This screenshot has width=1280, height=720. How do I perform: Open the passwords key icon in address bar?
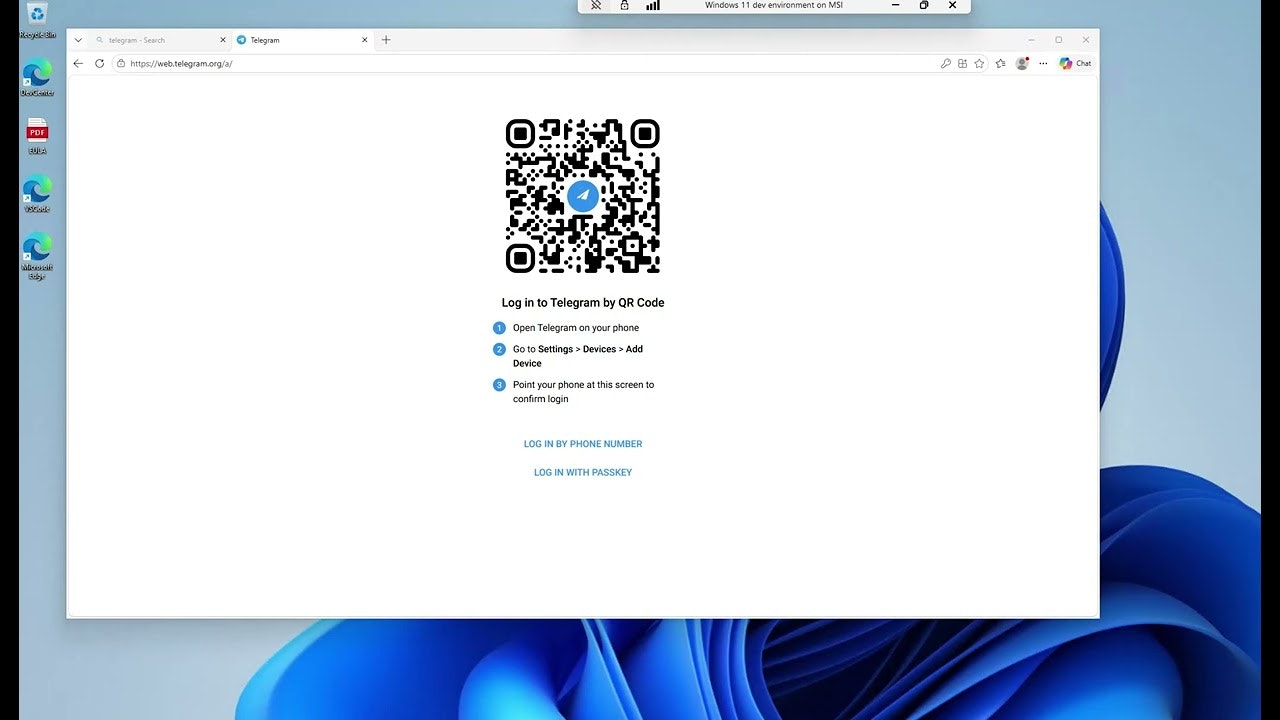coord(946,63)
